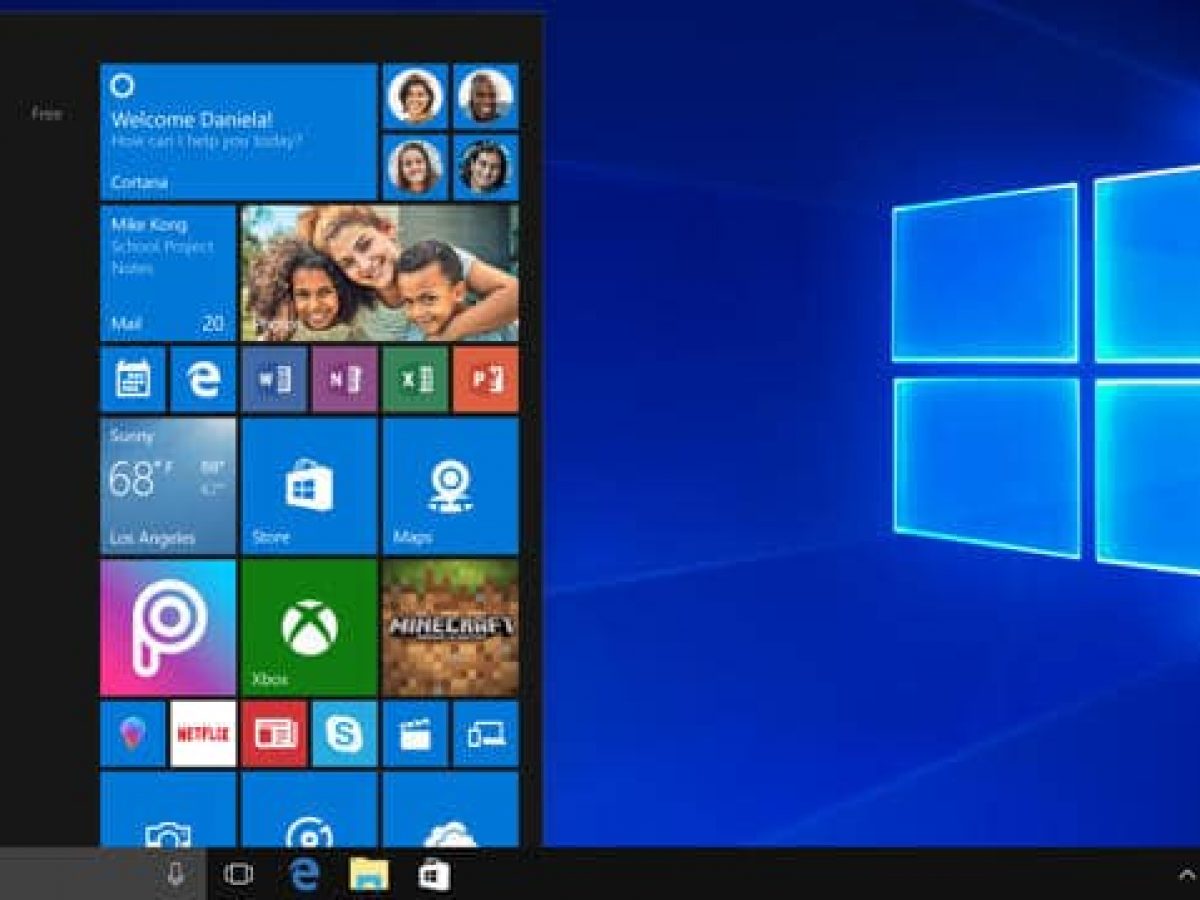1200x900 pixels.
Task: Open the Movies & TV clapperboard tile
Action: (x=415, y=734)
